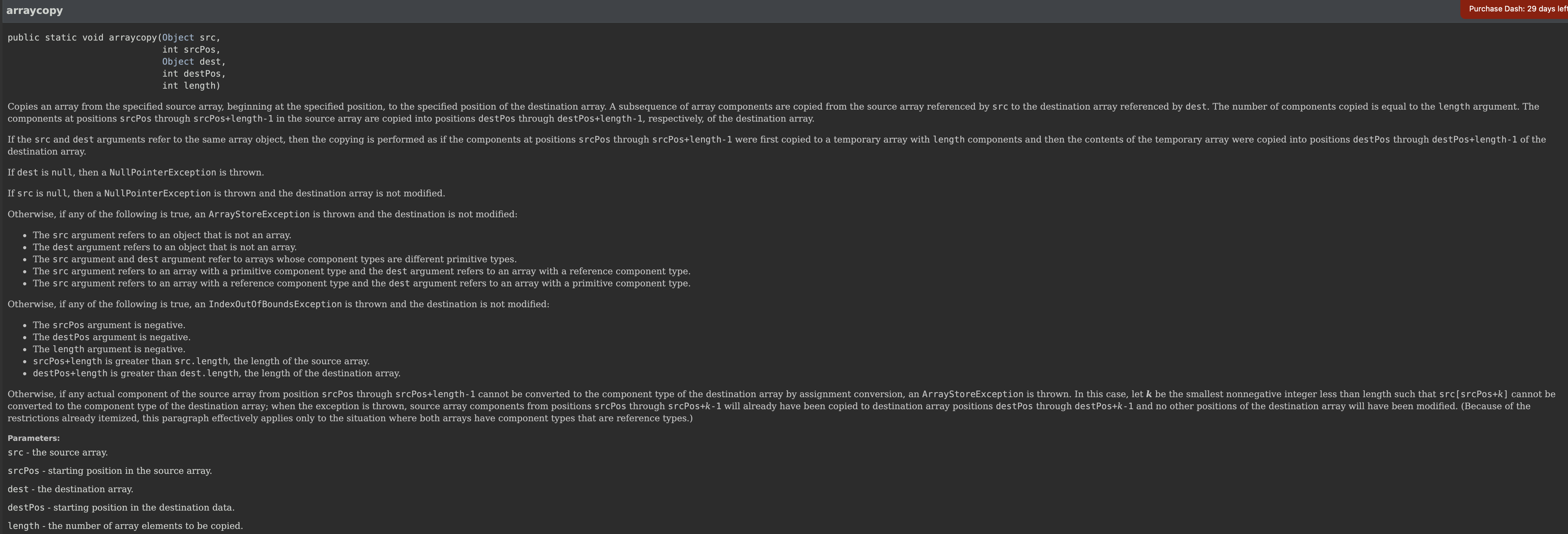The height and width of the screenshot is (534, 1568).
Task: Click 'public static void arraycopy' signature text
Action: point(82,38)
